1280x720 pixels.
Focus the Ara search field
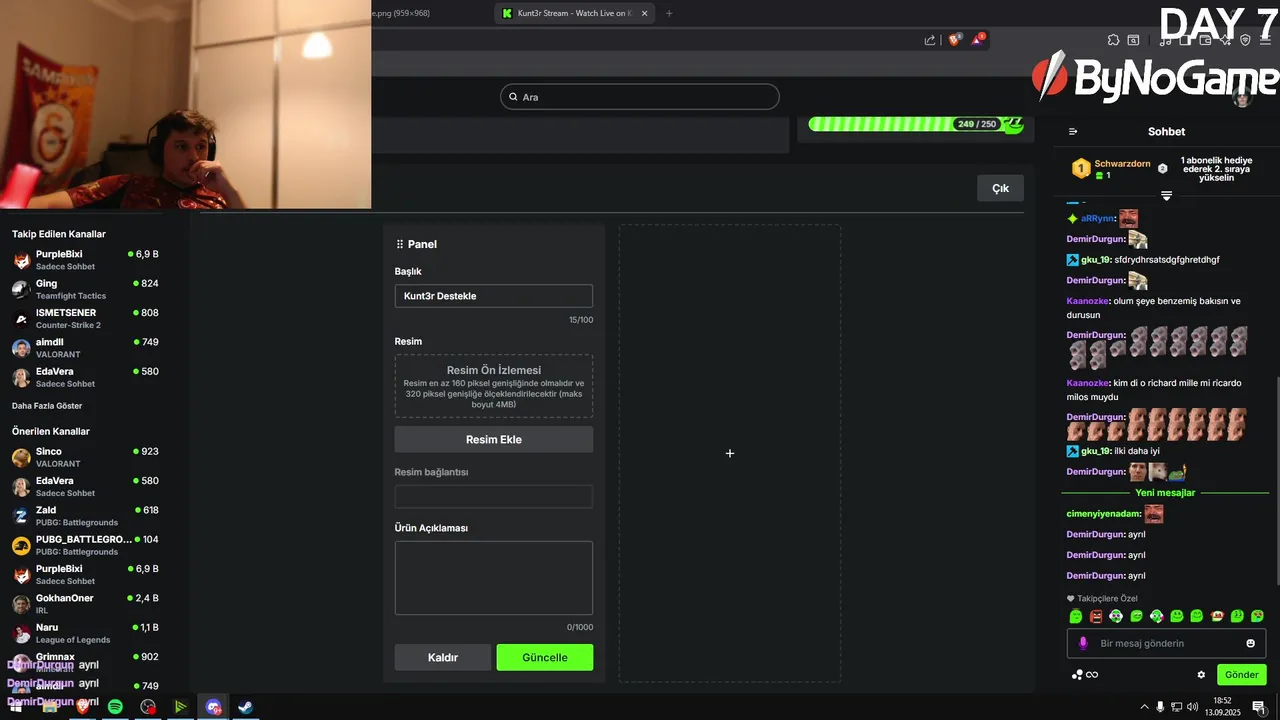pos(640,97)
